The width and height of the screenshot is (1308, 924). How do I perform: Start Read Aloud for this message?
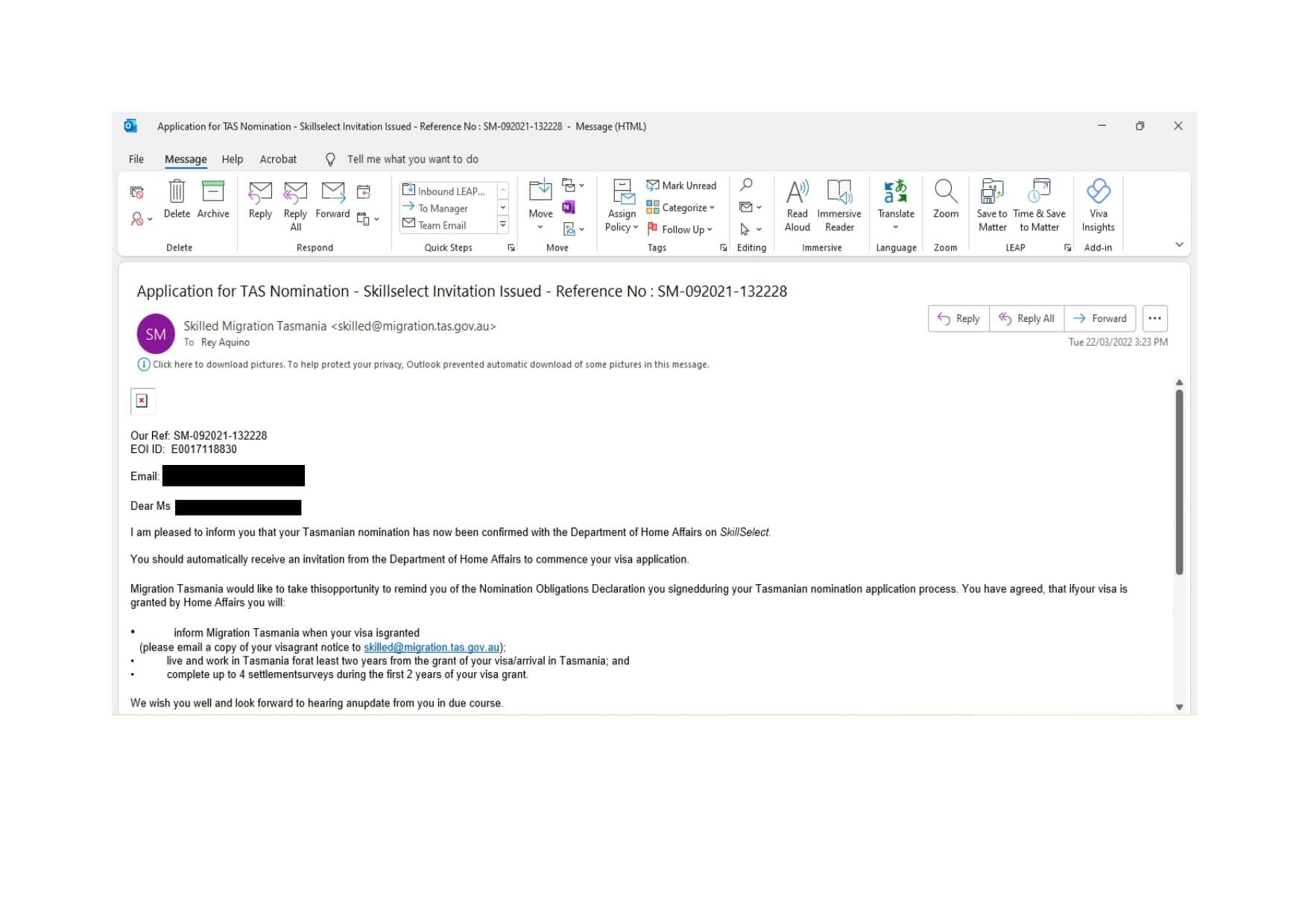(797, 200)
